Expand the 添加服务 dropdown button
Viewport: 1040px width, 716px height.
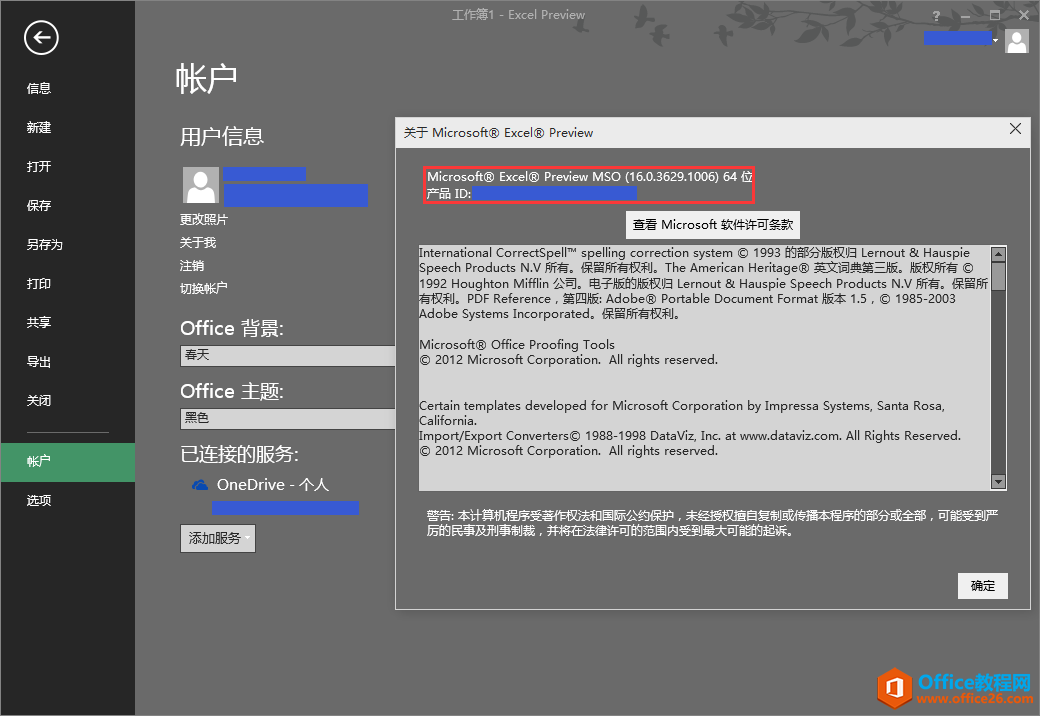click(x=218, y=538)
